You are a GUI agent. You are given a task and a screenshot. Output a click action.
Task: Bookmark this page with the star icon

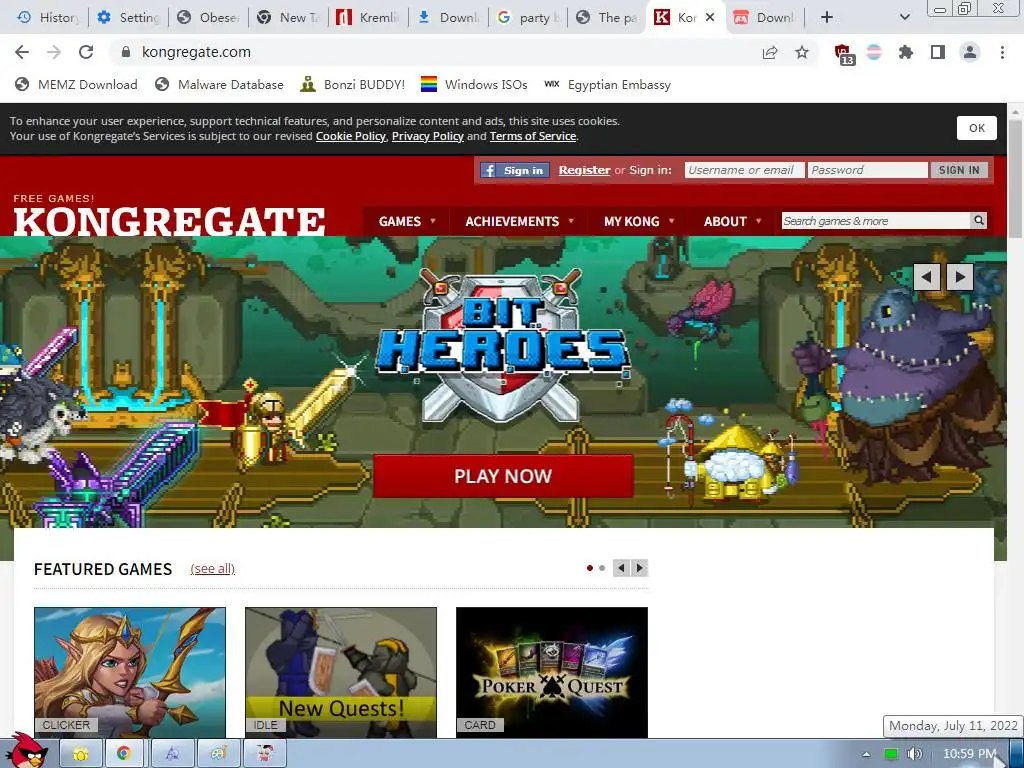(802, 52)
